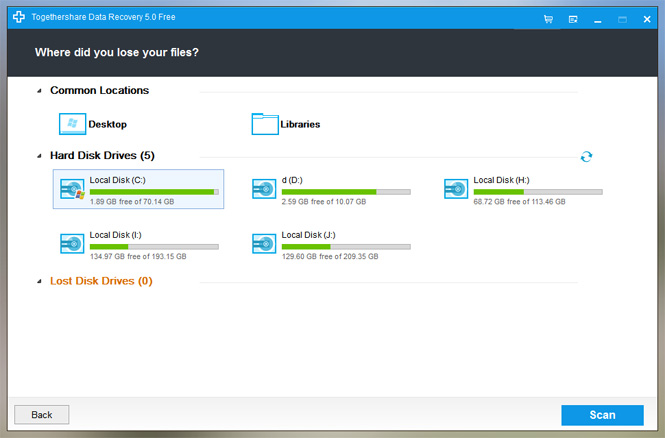Image resolution: width=665 pixels, height=438 pixels.
Task: Click the 'Togethershare Data Recovery 5.0 Free' title
Action: pos(103,17)
